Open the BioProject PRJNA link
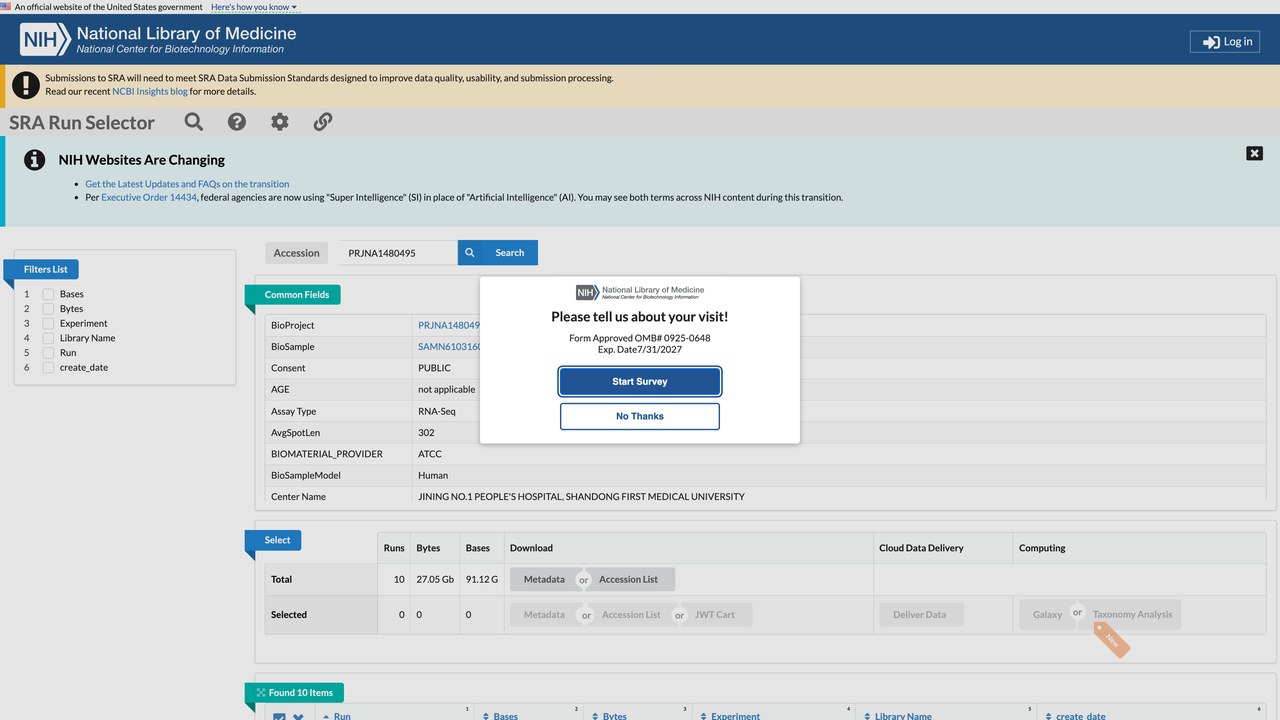This screenshot has height=720, width=1280. click(449, 325)
